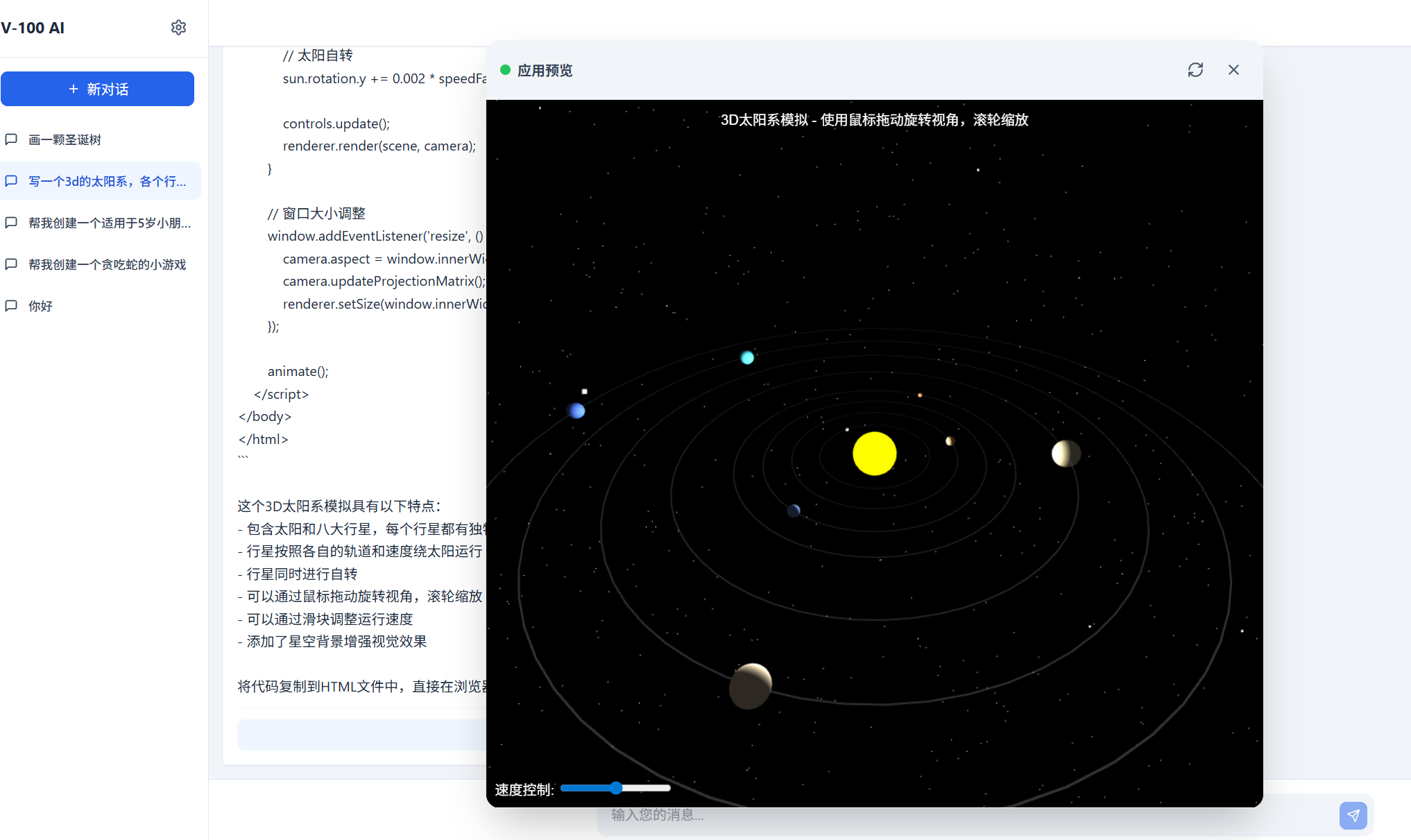Click the 速度控制 label
Image resolution: width=1411 pixels, height=840 pixels.
(x=524, y=789)
